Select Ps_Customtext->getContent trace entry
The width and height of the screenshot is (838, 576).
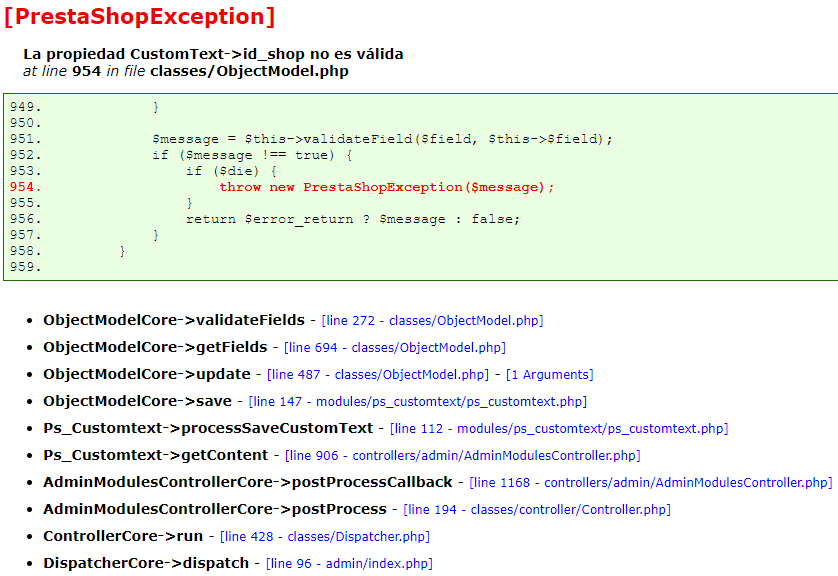click(156, 455)
